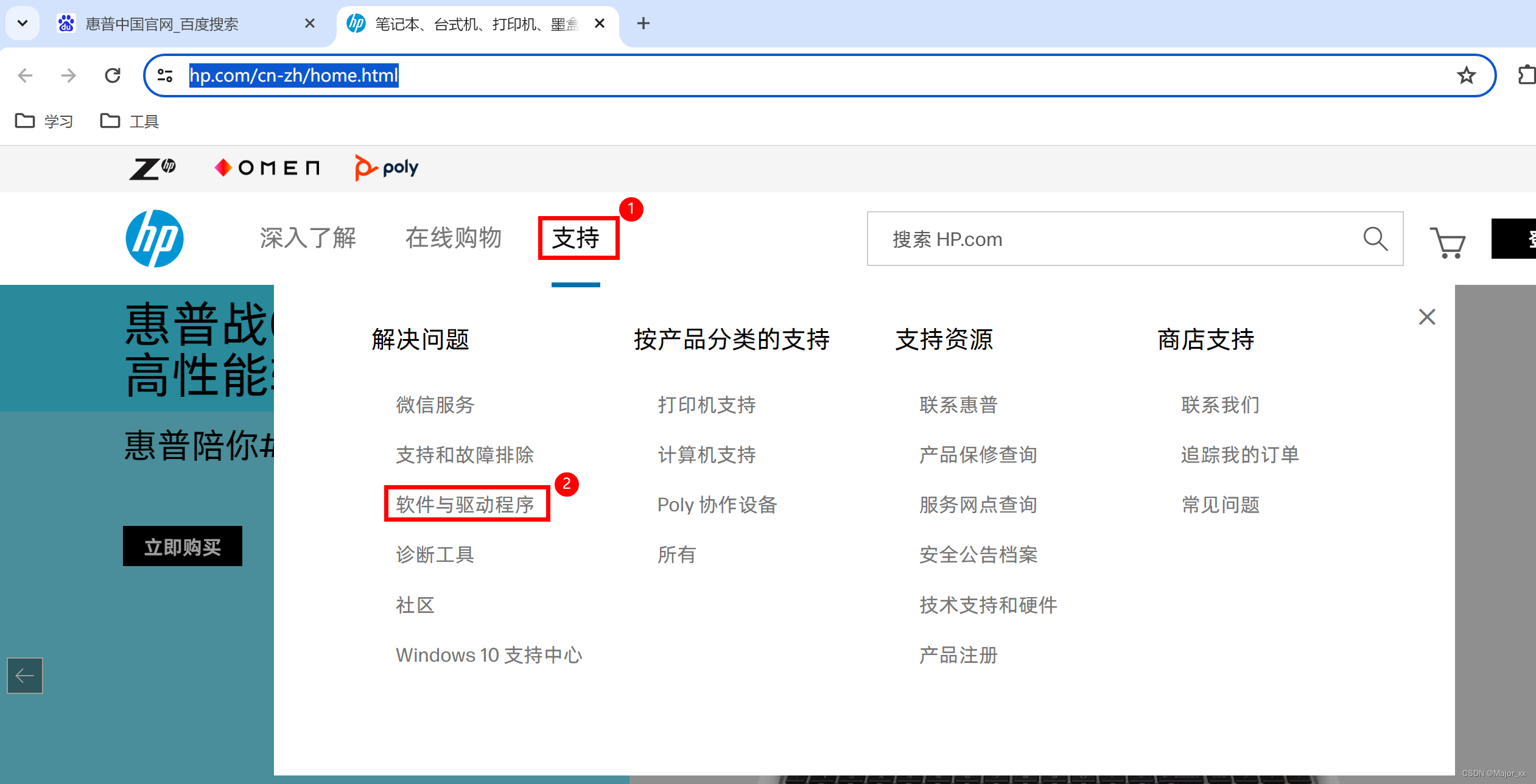Open 追踪我的订单 link
1536x784 pixels.
(1241, 455)
